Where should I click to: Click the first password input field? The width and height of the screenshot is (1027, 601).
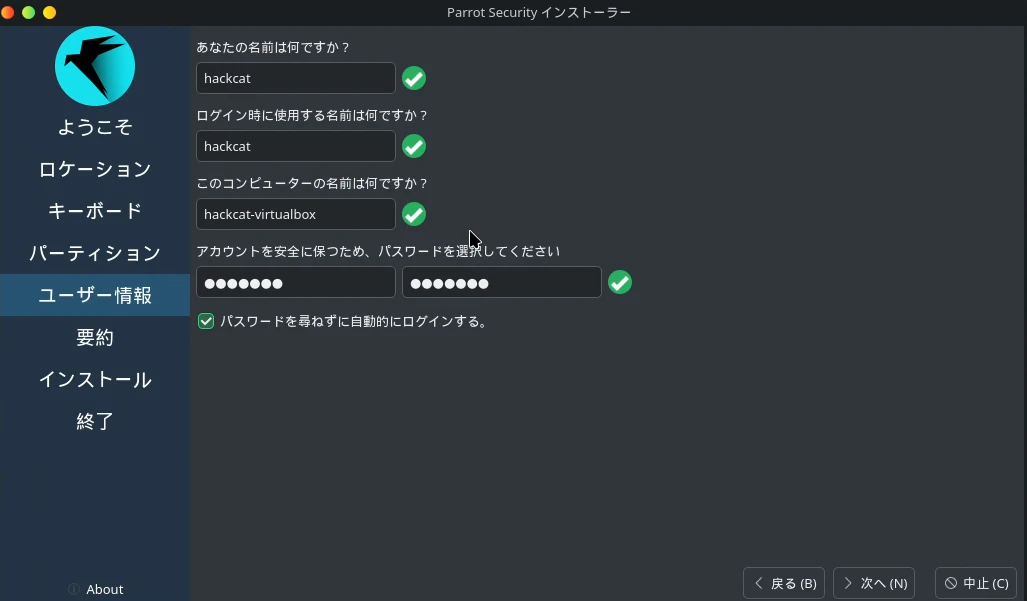[296, 282]
